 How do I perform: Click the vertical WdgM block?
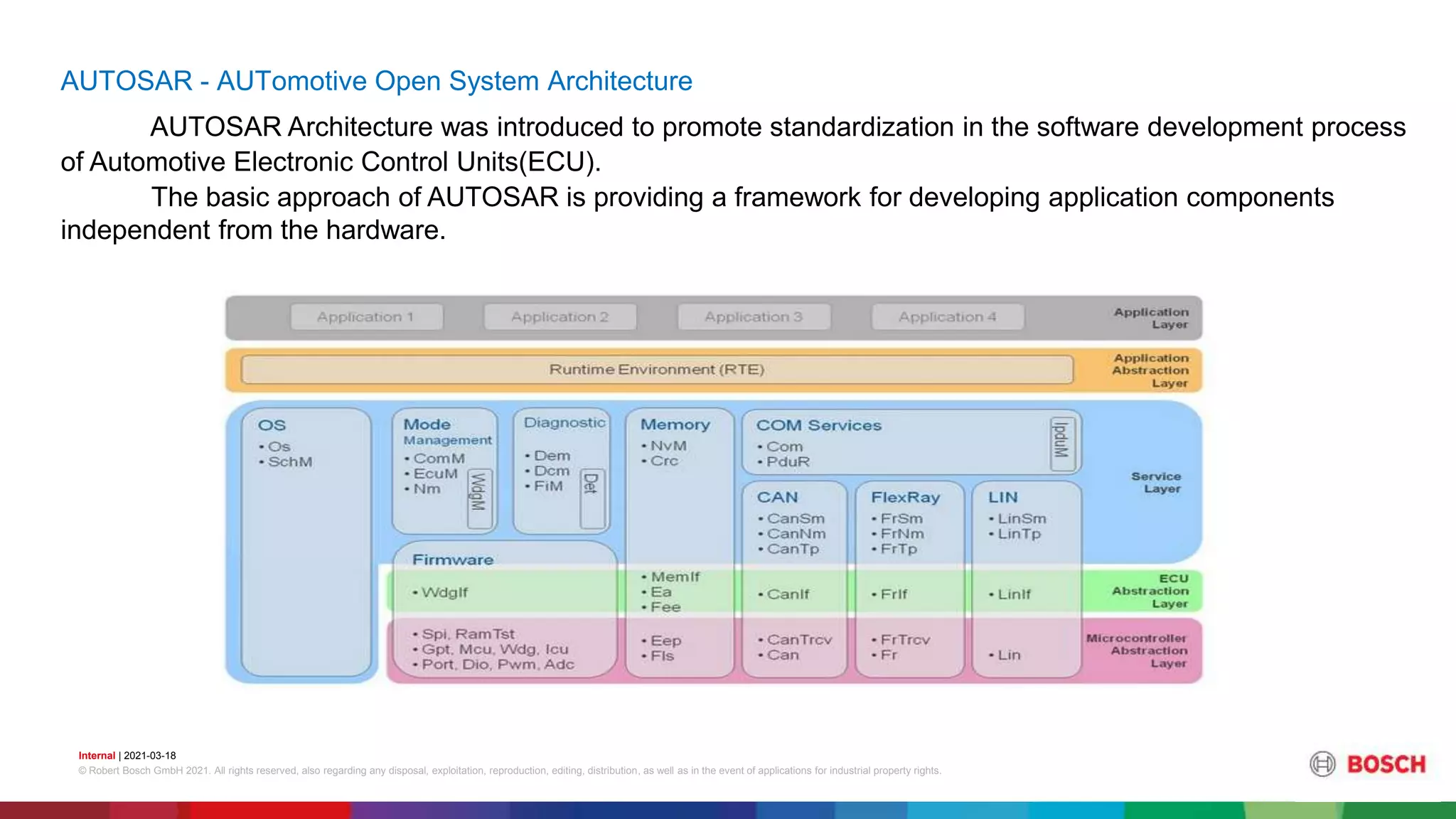tap(479, 498)
